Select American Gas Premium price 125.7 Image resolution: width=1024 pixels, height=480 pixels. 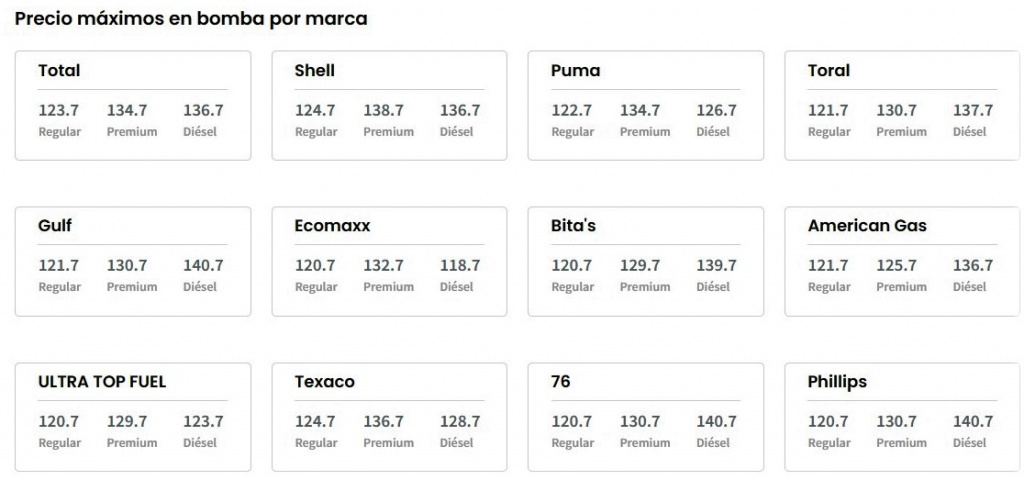pyautogui.click(x=896, y=266)
